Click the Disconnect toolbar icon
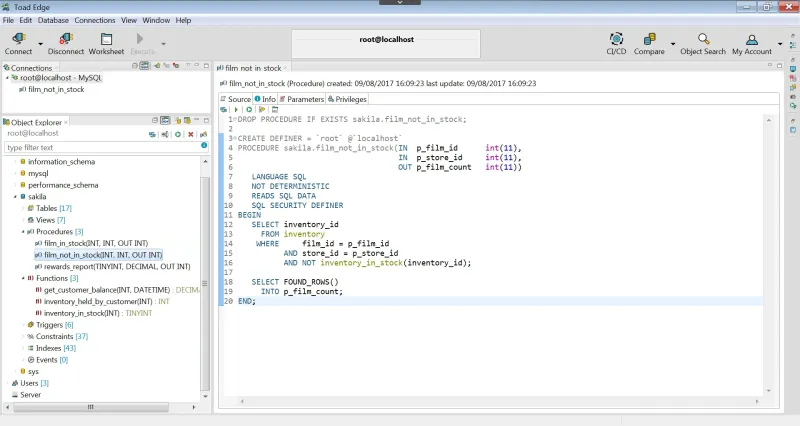Screen dimensions: 800x426 pos(66,39)
